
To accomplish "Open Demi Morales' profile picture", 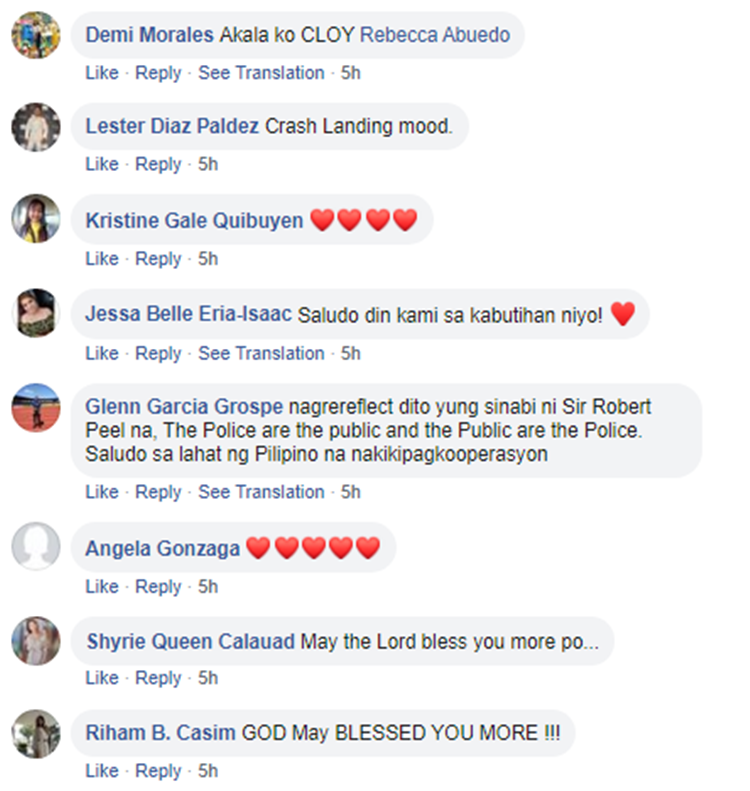I will [36, 35].
